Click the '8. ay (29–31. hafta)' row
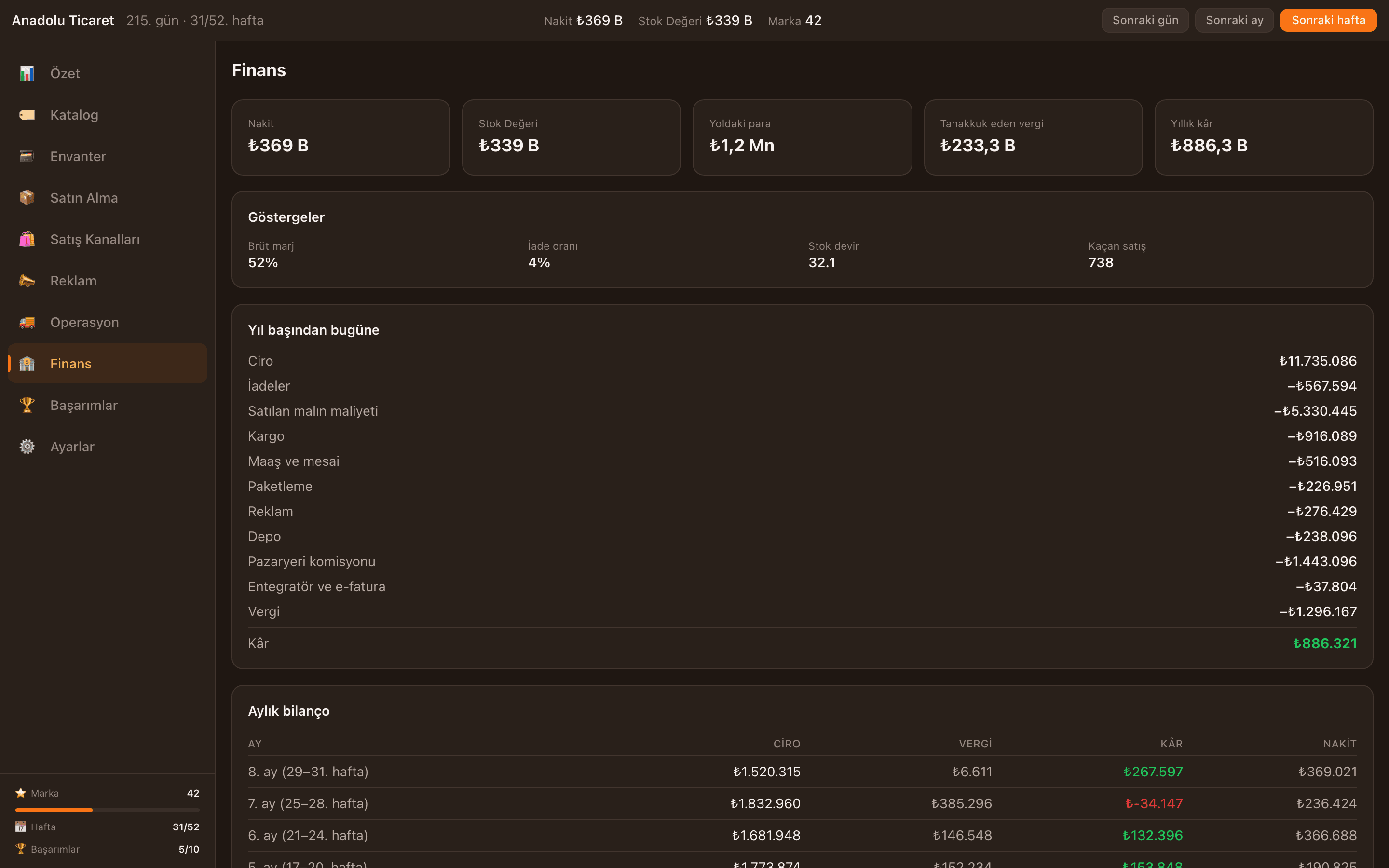 [x=803, y=772]
